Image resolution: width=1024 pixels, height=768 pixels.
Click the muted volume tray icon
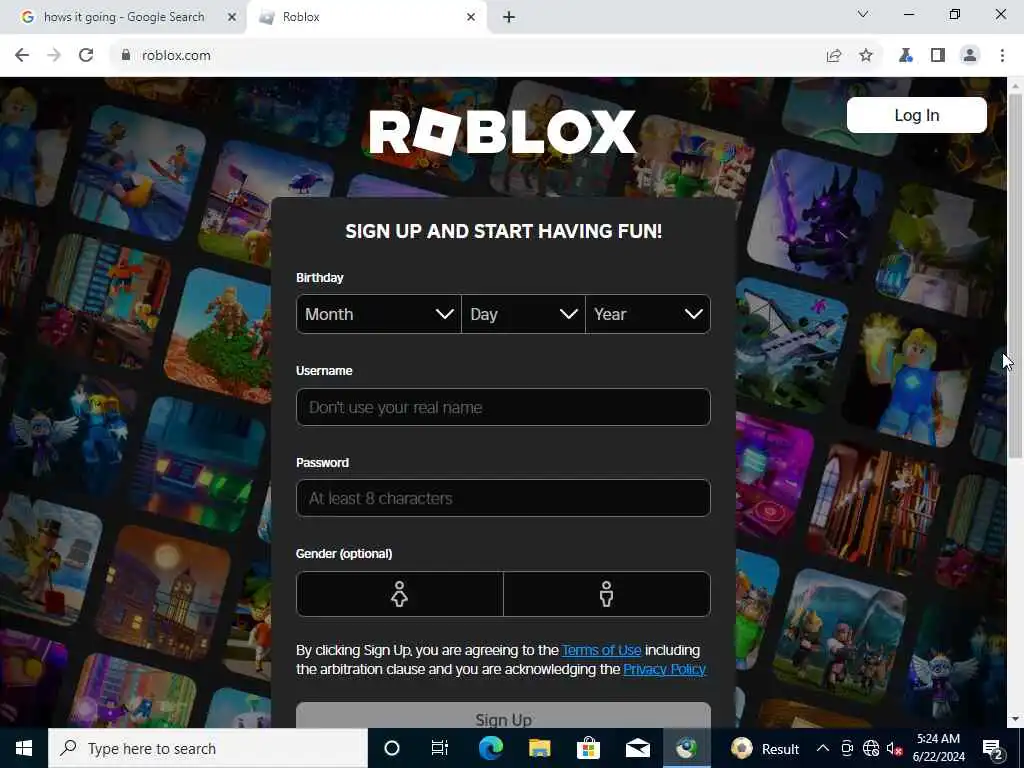pyautogui.click(x=895, y=748)
